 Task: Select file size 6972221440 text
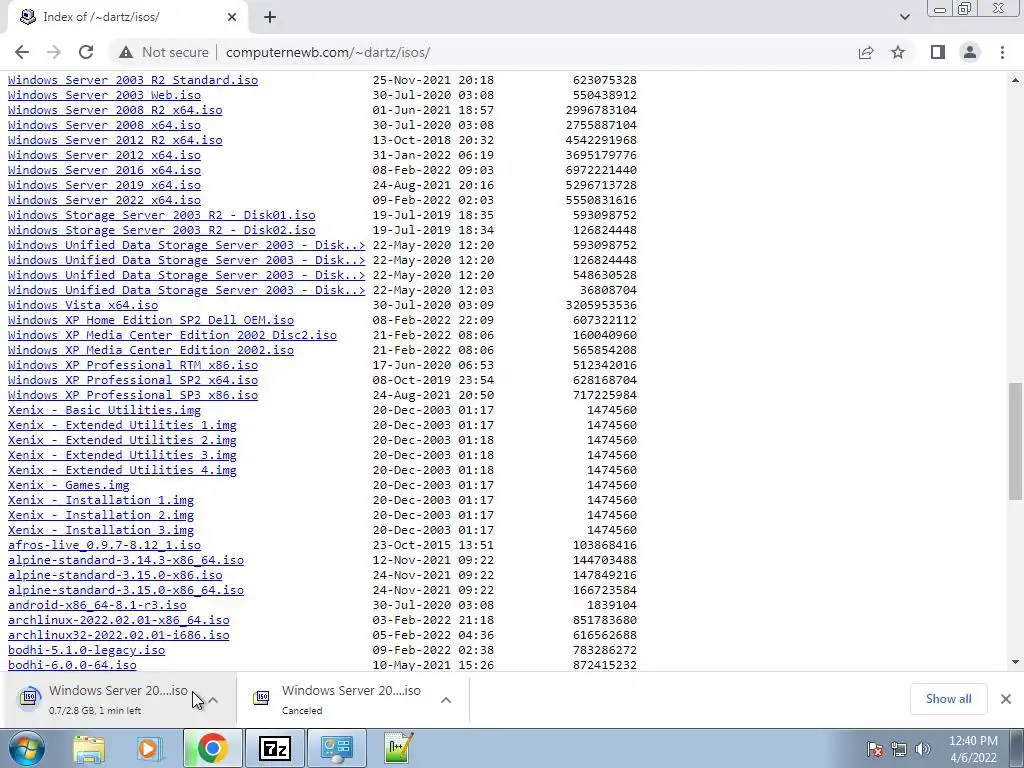[601, 170]
